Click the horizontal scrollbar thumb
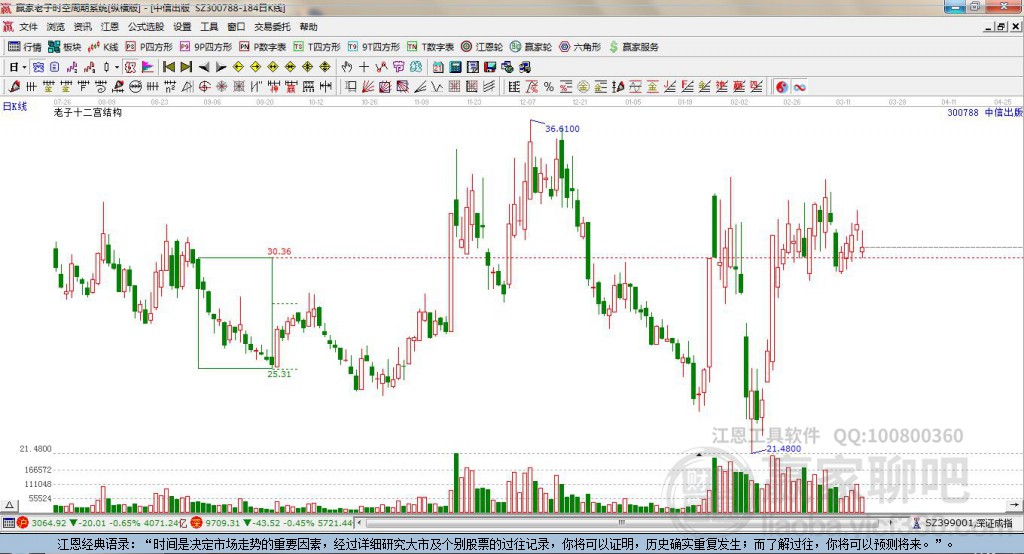This screenshot has width=1024, height=554. coord(622,523)
